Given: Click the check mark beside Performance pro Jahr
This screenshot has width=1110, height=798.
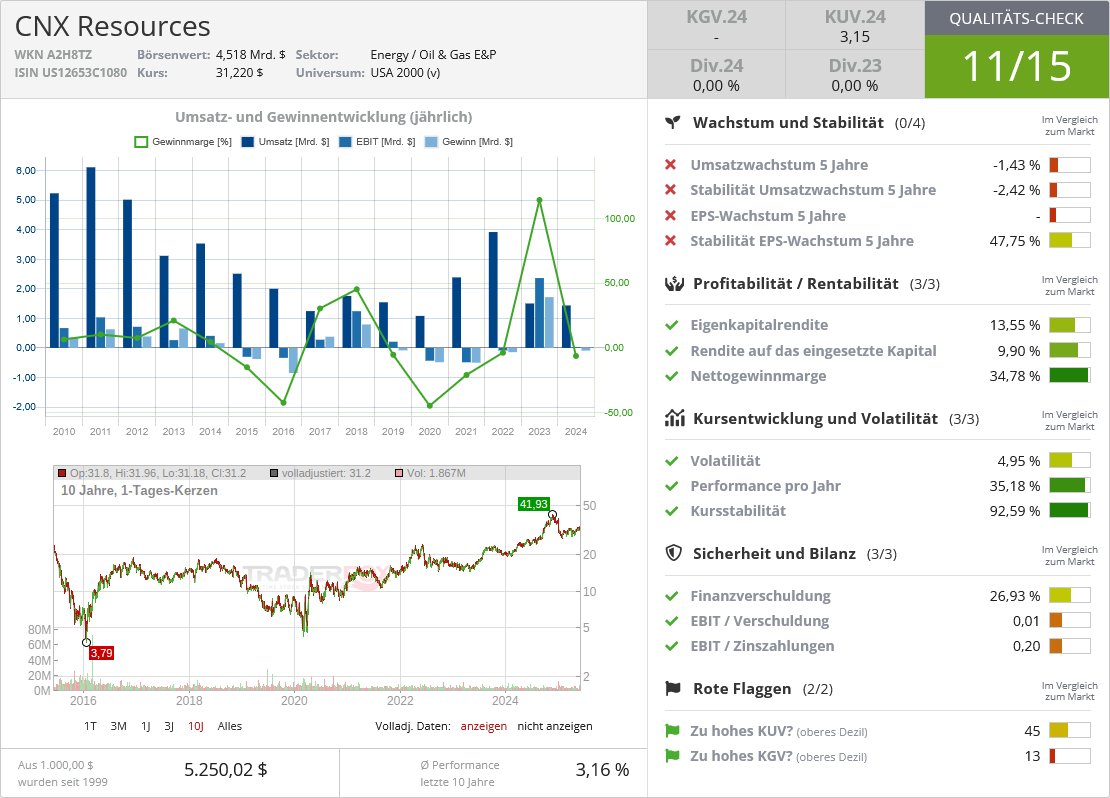Looking at the screenshot, I should pos(672,486).
